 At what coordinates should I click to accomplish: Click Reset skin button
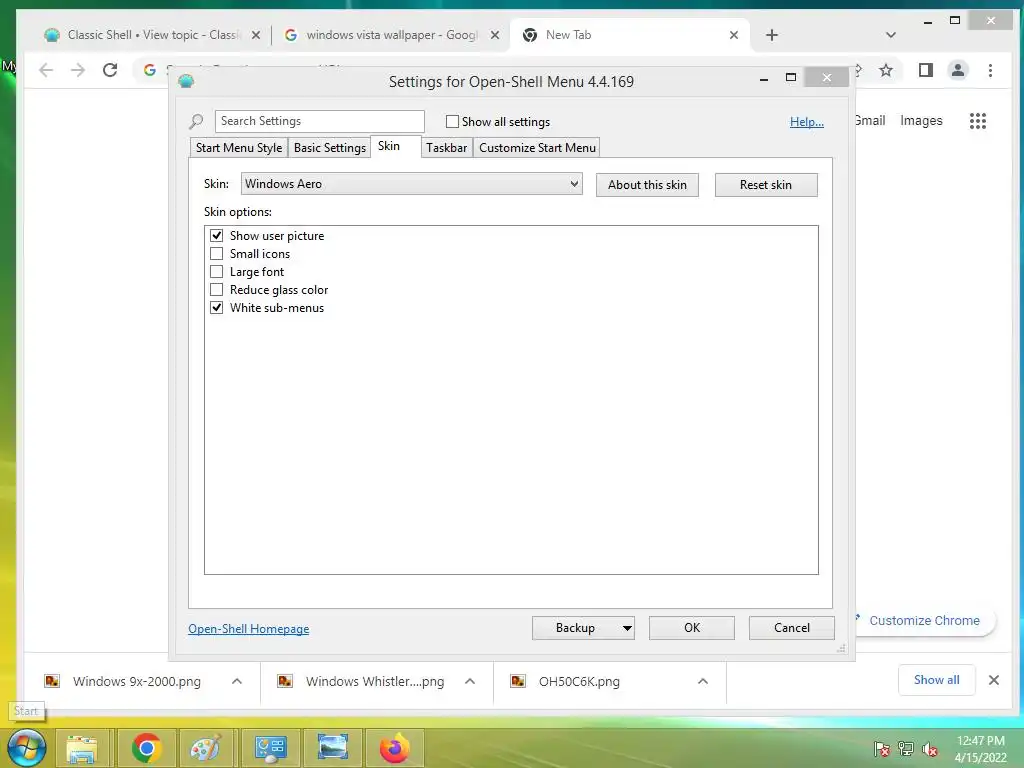(766, 185)
